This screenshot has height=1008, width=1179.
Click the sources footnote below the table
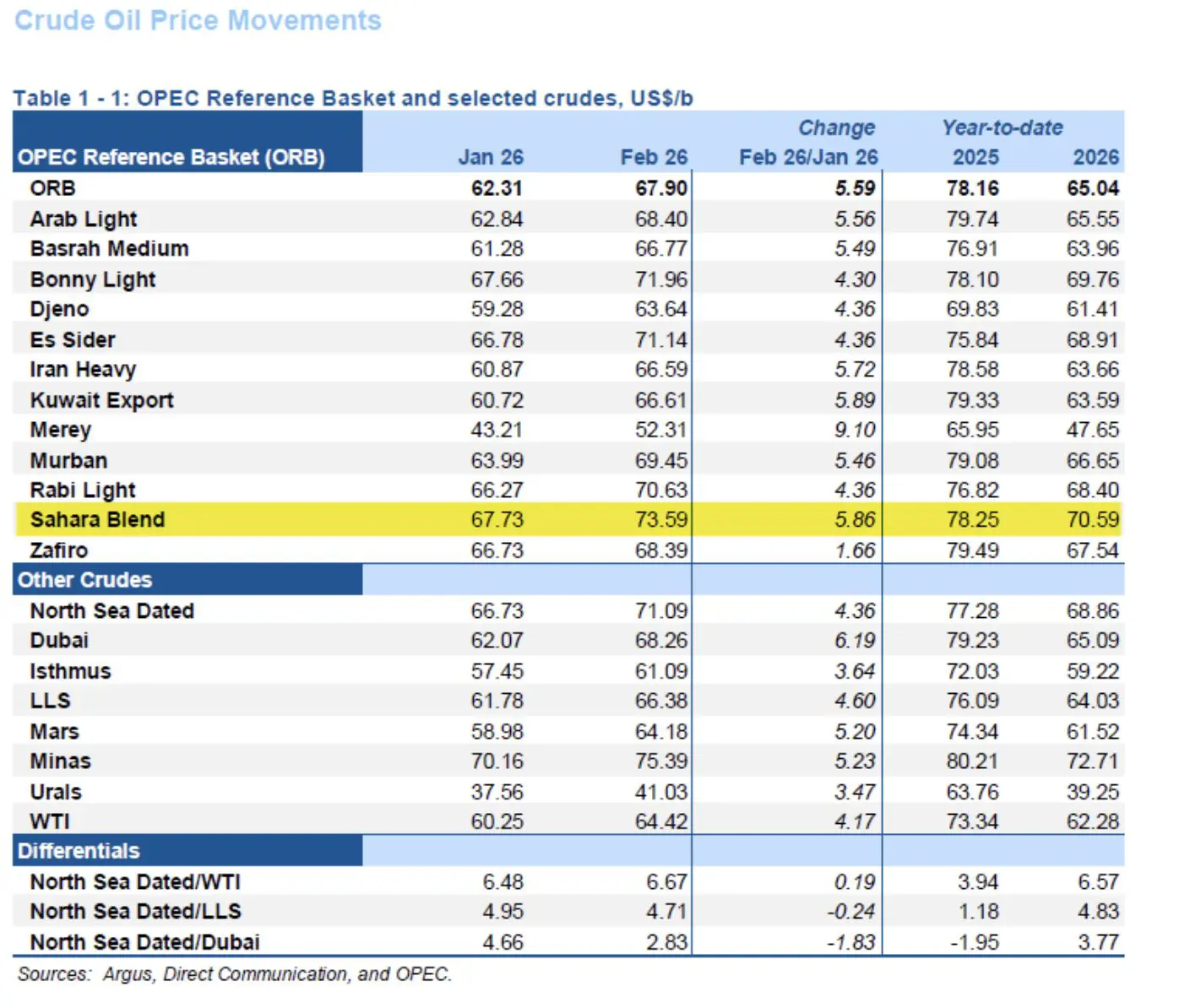pyautogui.click(x=235, y=974)
